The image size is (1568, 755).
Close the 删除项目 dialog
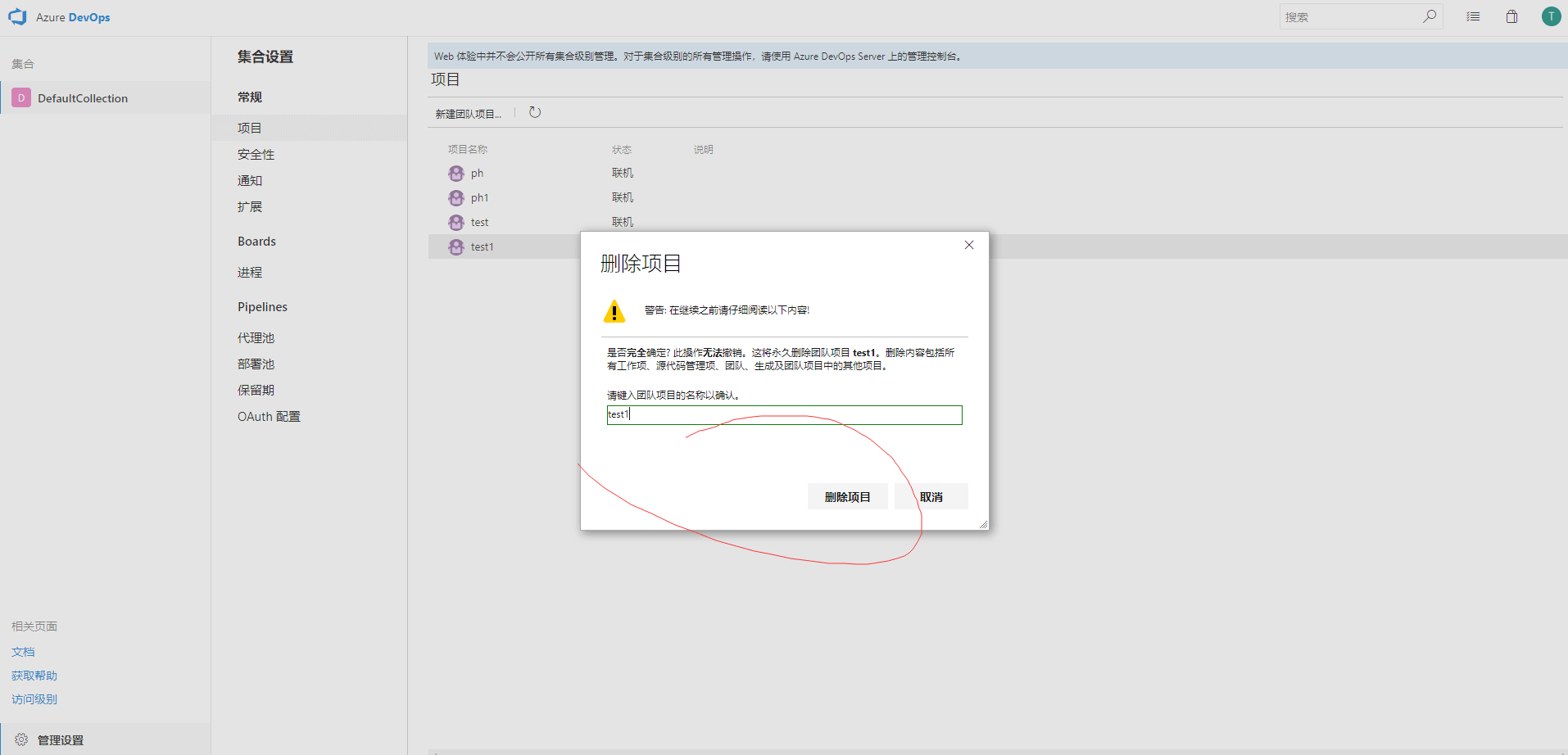969,245
